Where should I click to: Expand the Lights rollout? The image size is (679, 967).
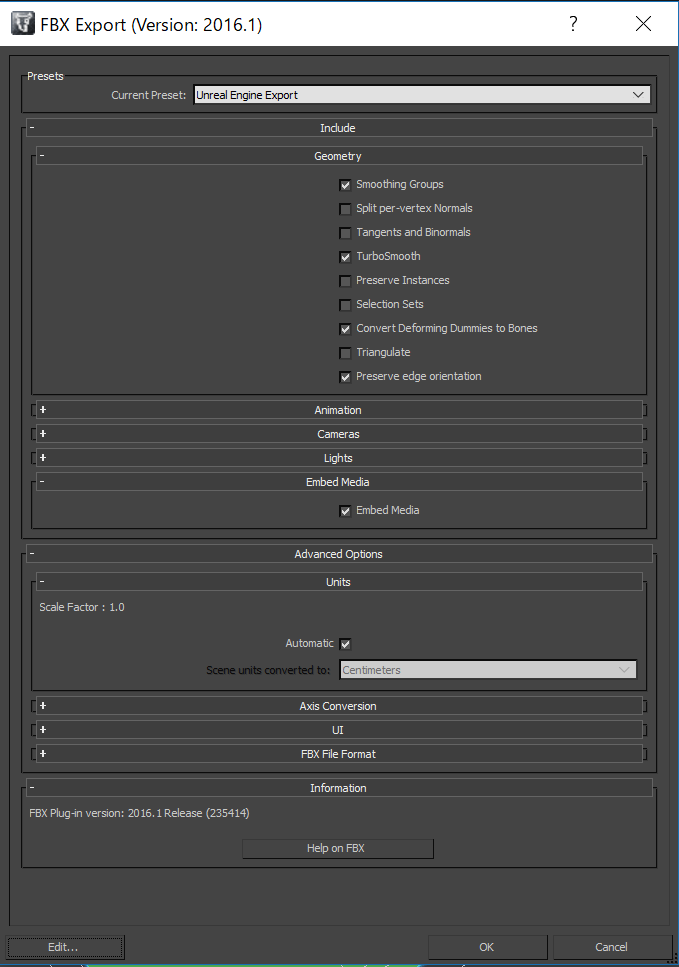339,458
